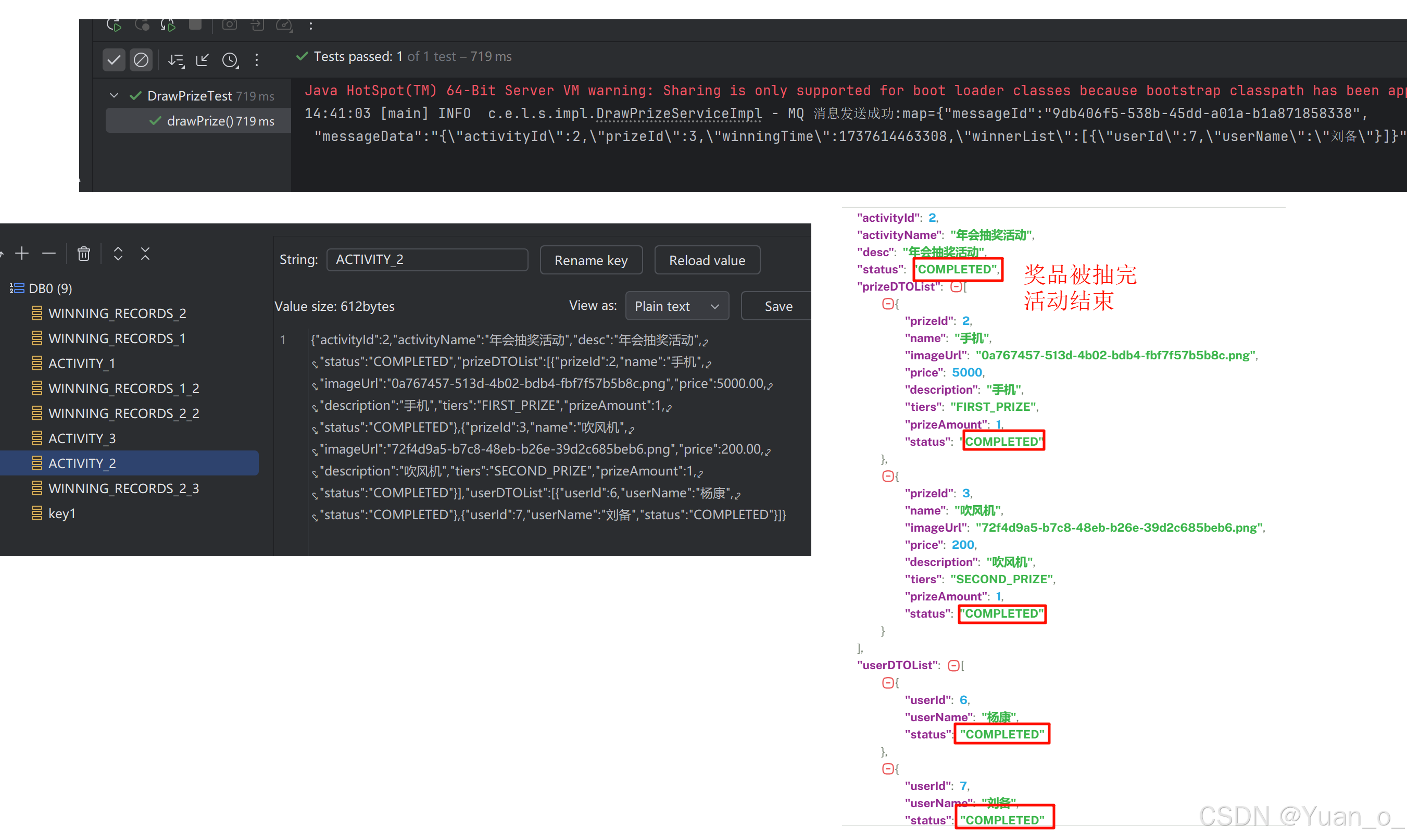Click the ACTIVITY_2 key name field
The image size is (1407, 840).
pyautogui.click(x=427, y=260)
